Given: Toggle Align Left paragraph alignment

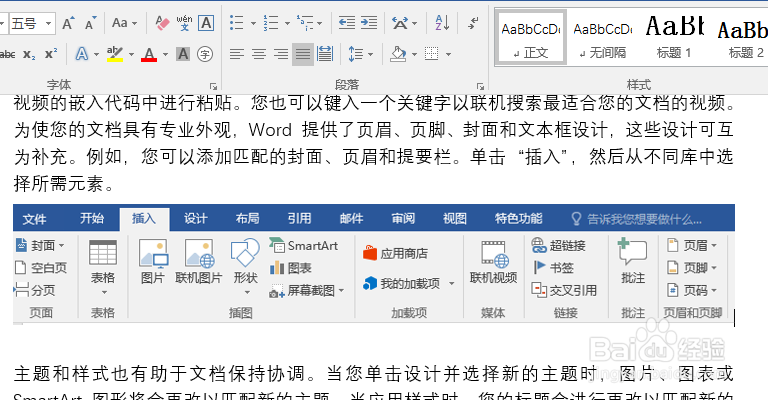Looking at the screenshot, I should point(237,54).
